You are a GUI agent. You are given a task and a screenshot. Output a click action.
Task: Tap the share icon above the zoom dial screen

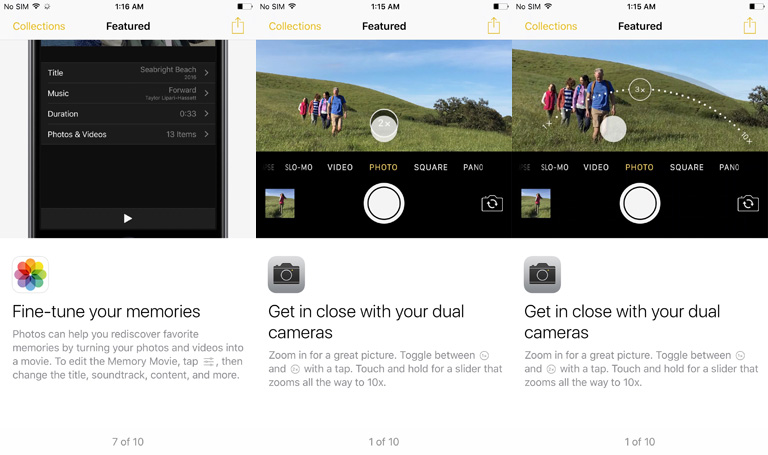pos(749,26)
